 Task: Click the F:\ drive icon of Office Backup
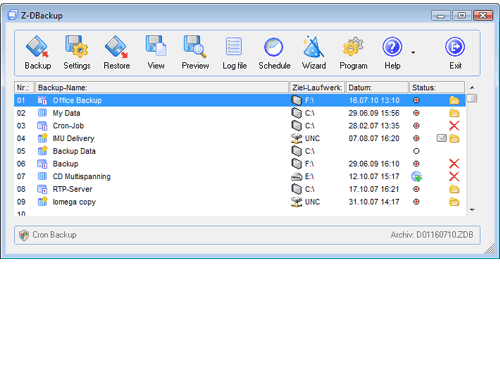297,100
